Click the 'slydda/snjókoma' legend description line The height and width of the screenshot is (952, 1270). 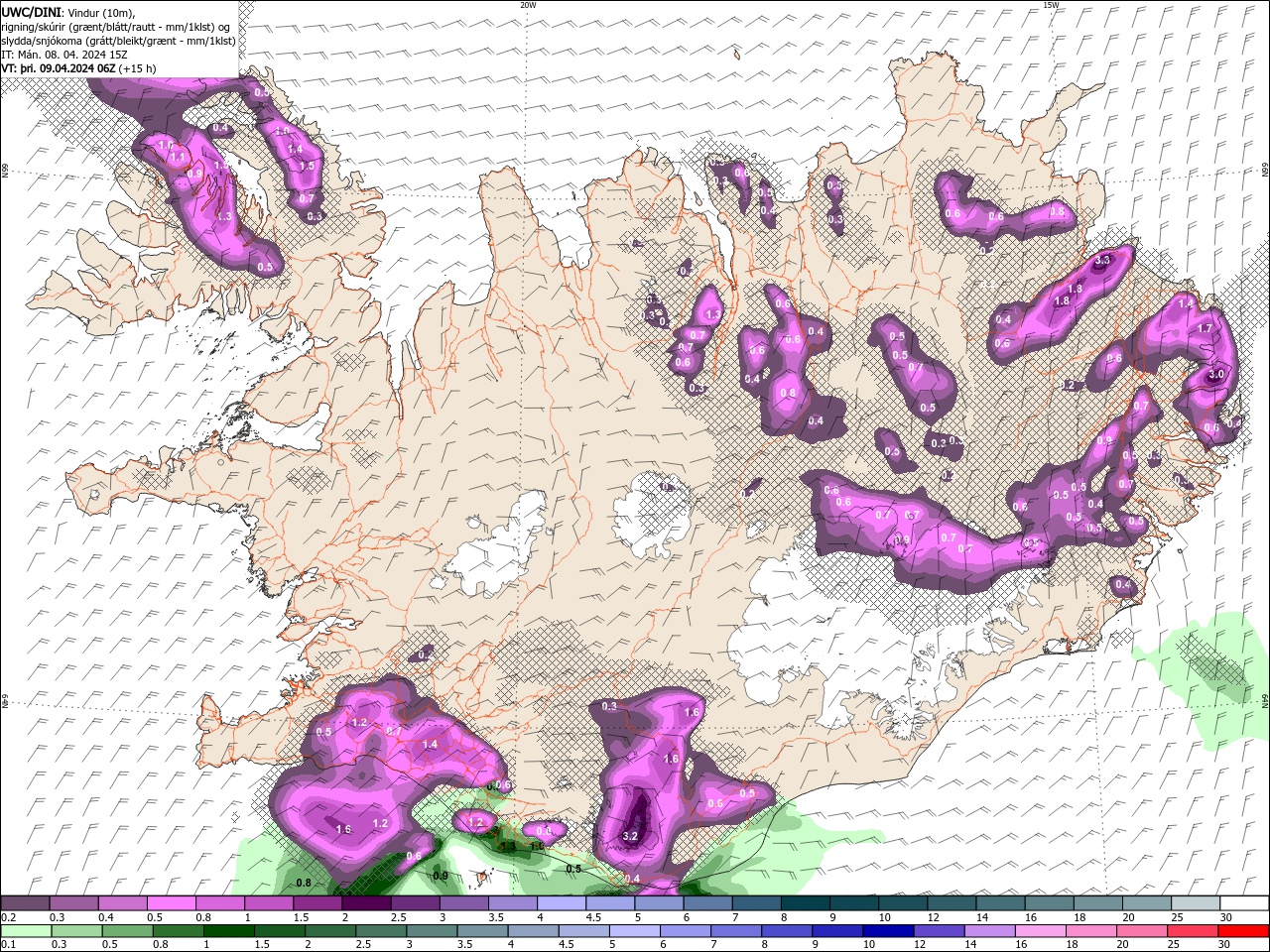point(118,41)
